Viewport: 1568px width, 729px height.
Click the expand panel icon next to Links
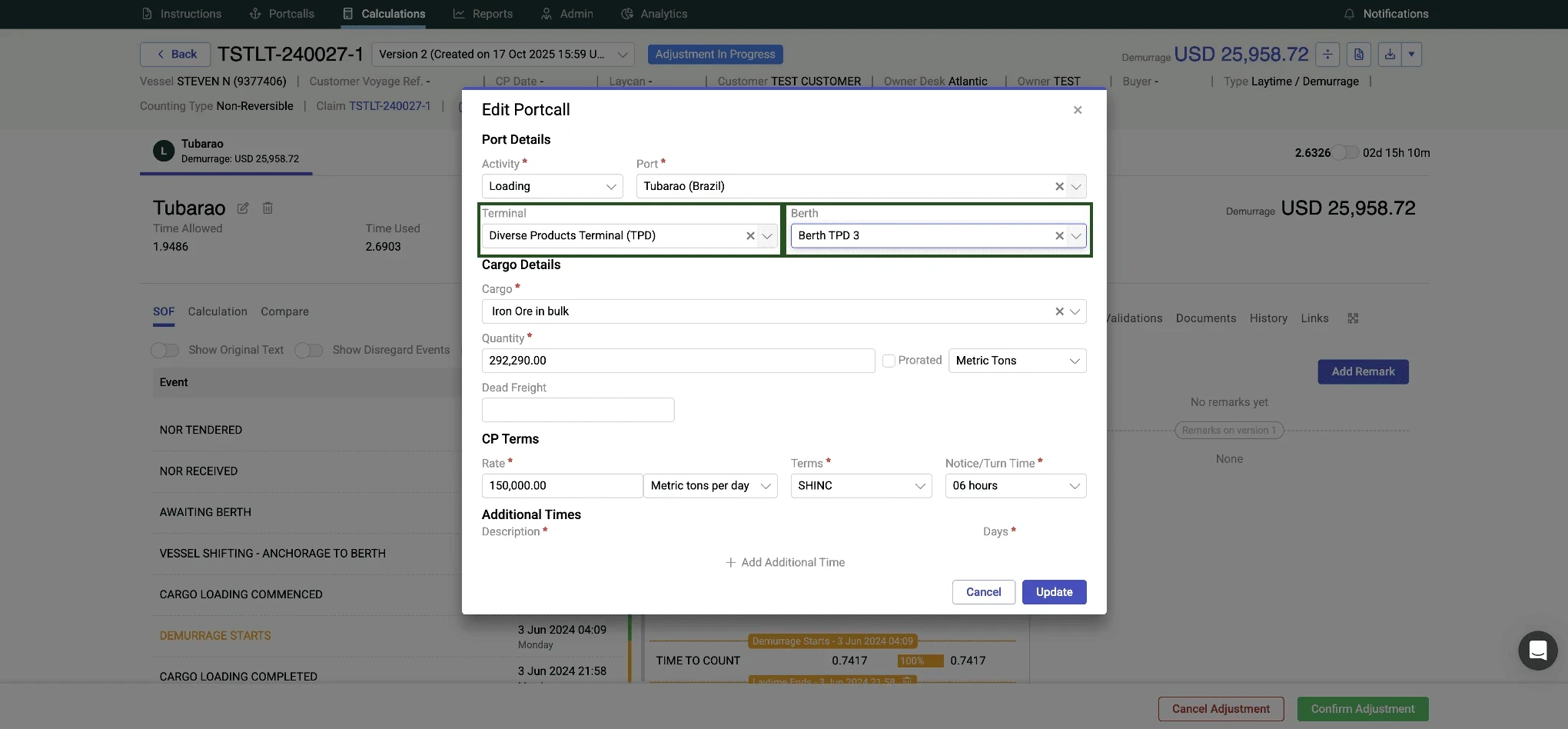click(1353, 318)
